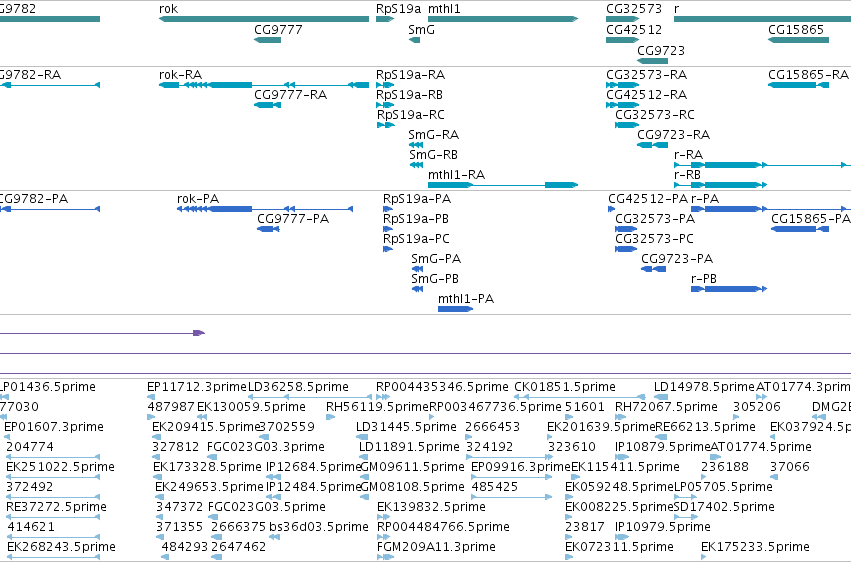Image resolution: width=851 pixels, height=562 pixels.
Task: Click the LD36258.5prime EST label
Action: coord(298,387)
